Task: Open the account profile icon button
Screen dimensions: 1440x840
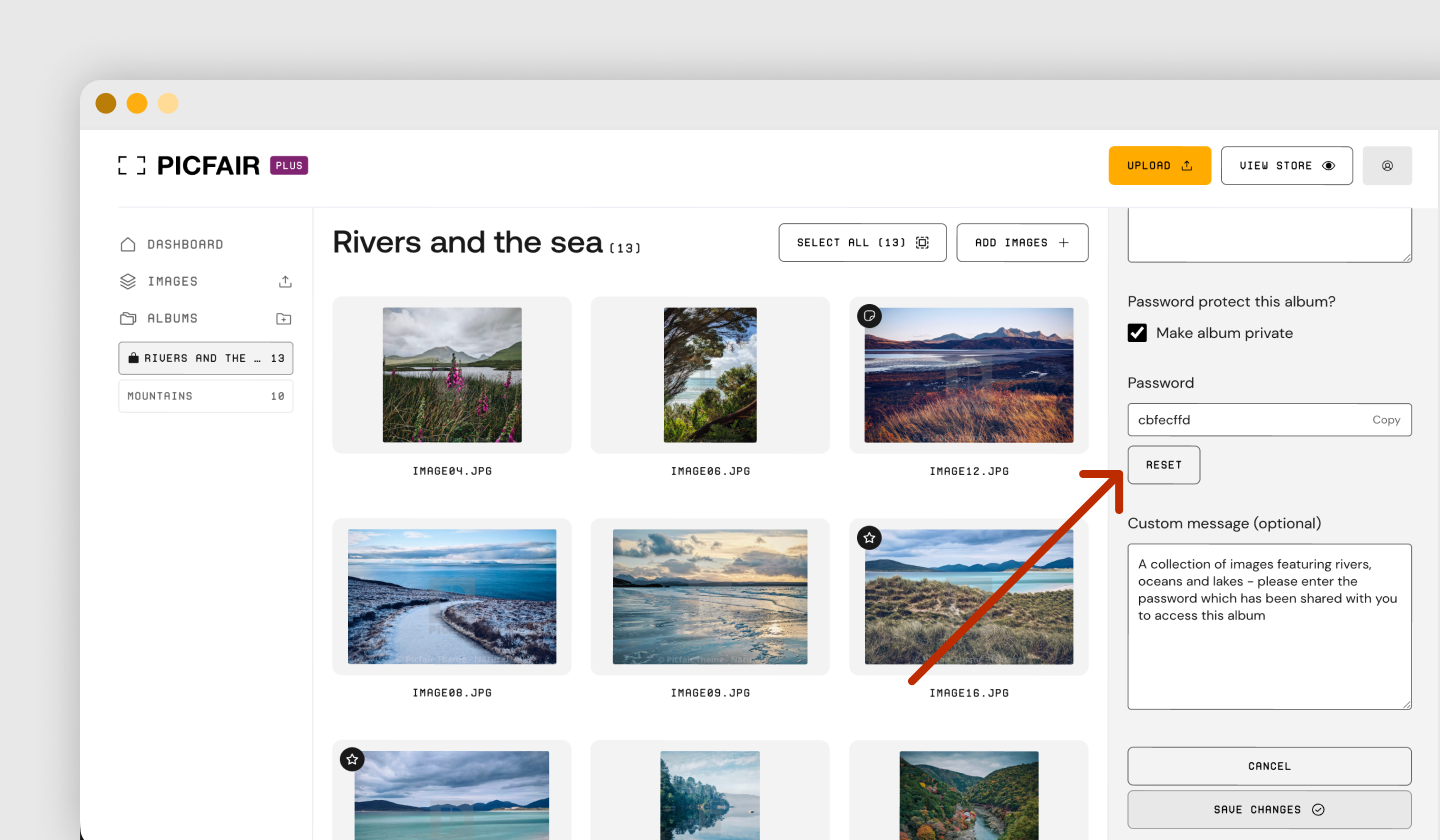Action: 1387,166
